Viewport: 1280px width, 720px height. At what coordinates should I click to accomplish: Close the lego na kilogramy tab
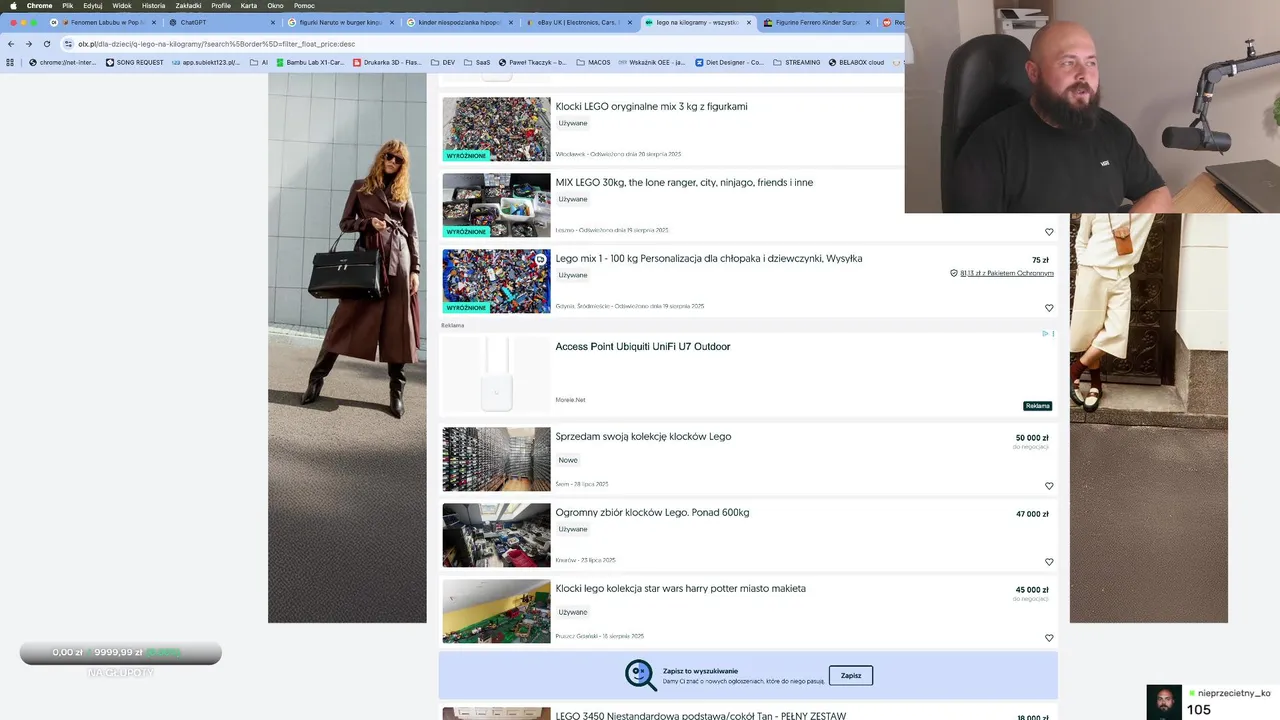click(749, 22)
